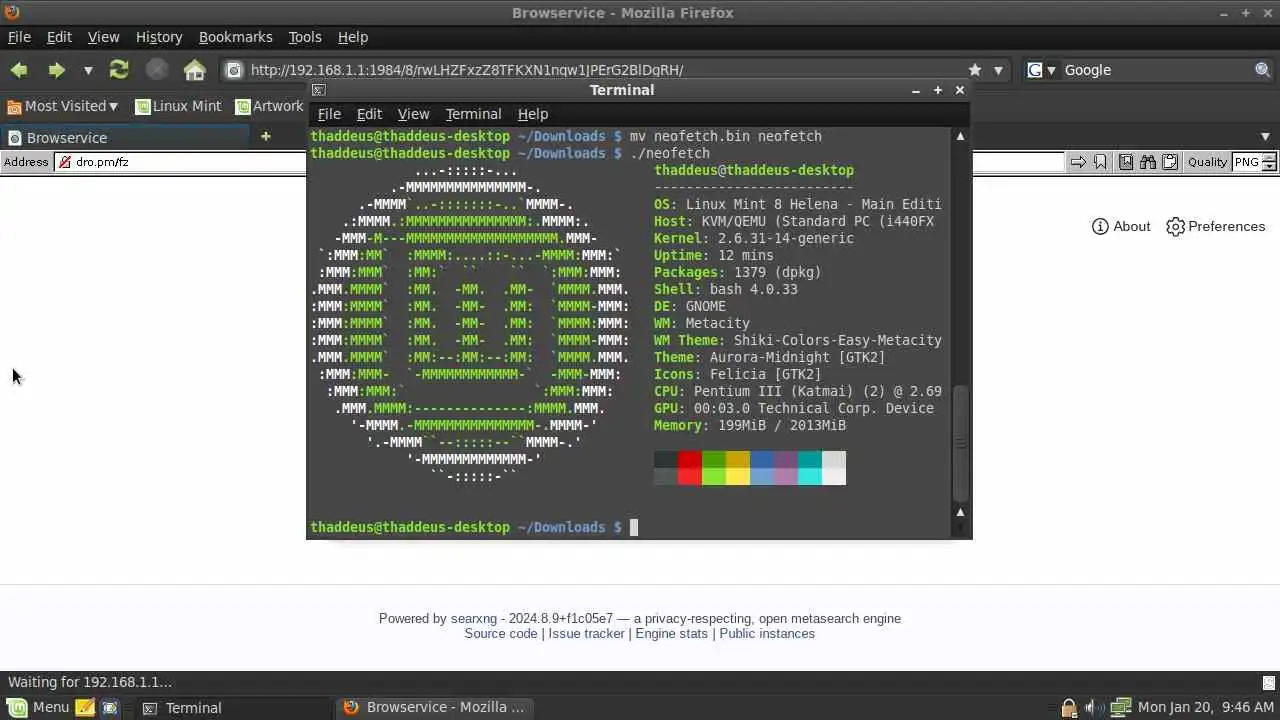Click the Browservice clipboard icon
This screenshot has width=1280, height=720.
[x=1170, y=162]
